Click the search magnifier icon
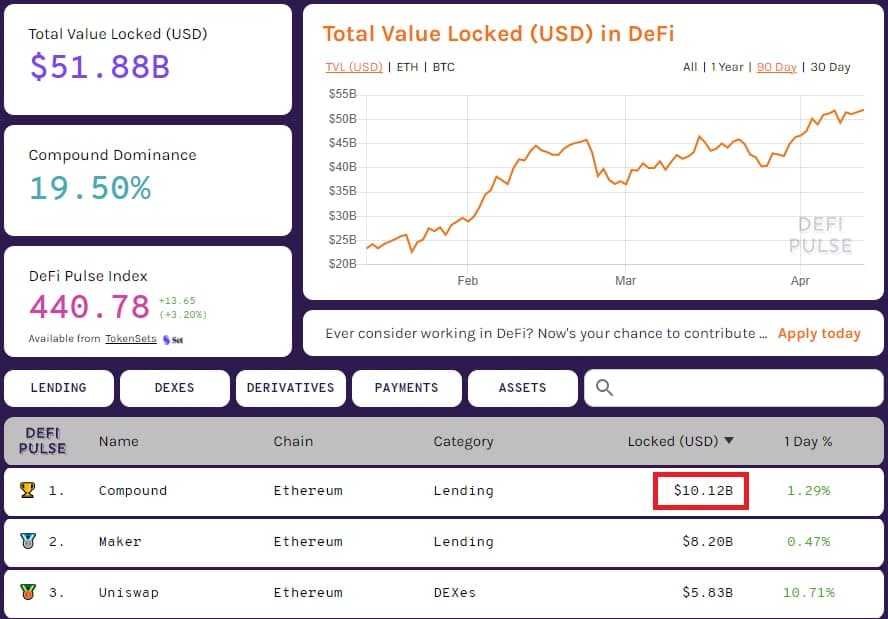The image size is (888, 619). click(604, 388)
